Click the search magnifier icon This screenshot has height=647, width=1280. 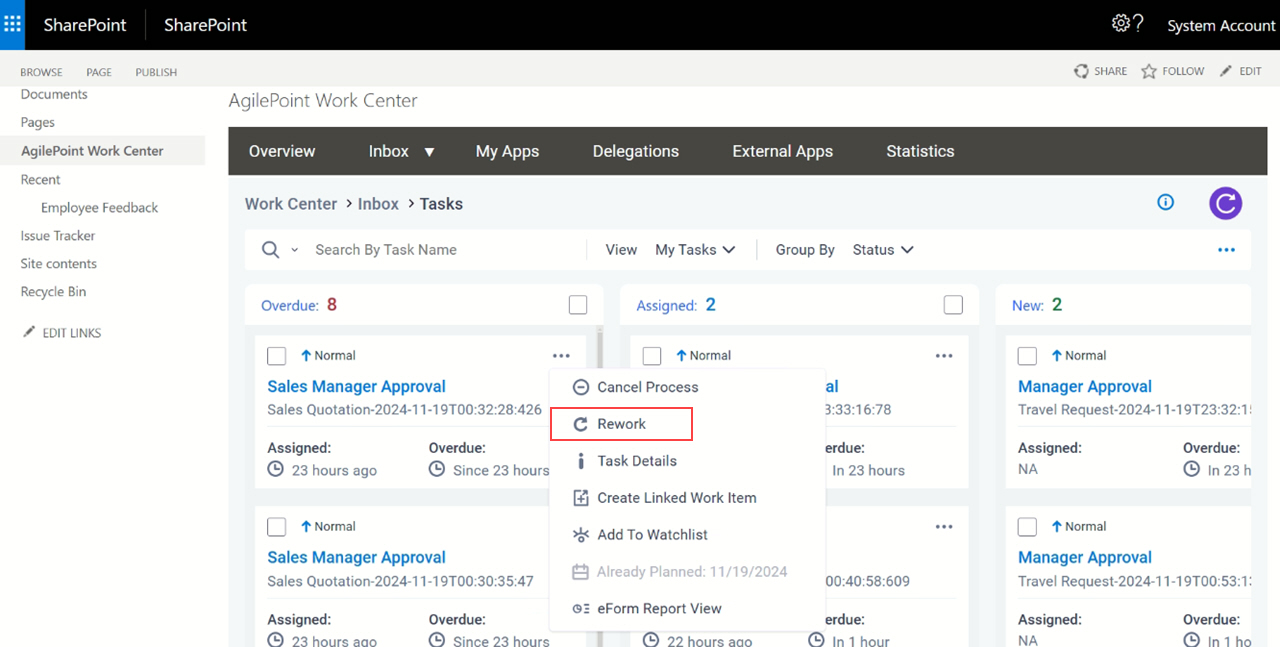point(271,250)
